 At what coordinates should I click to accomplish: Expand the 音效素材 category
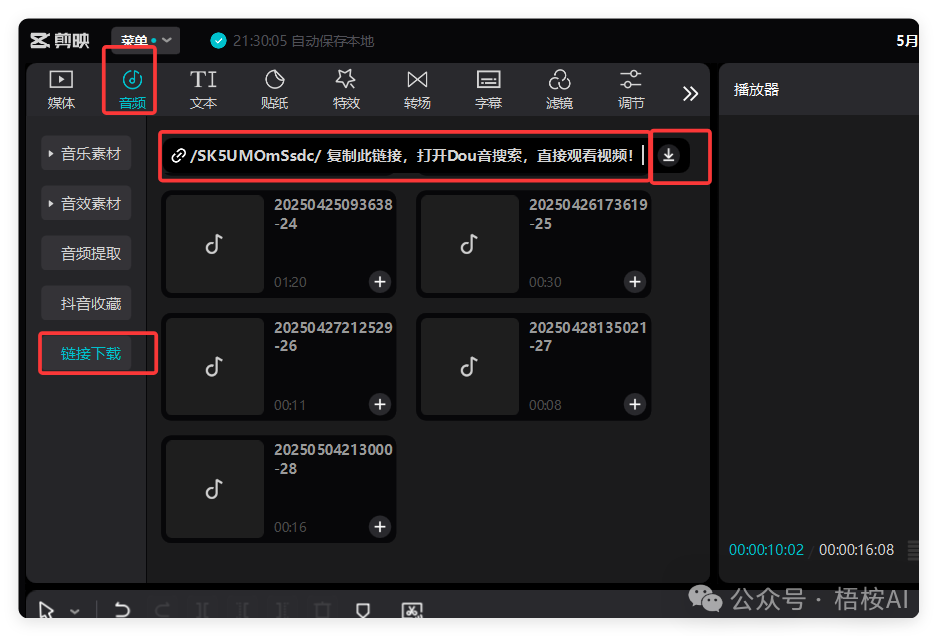point(86,204)
